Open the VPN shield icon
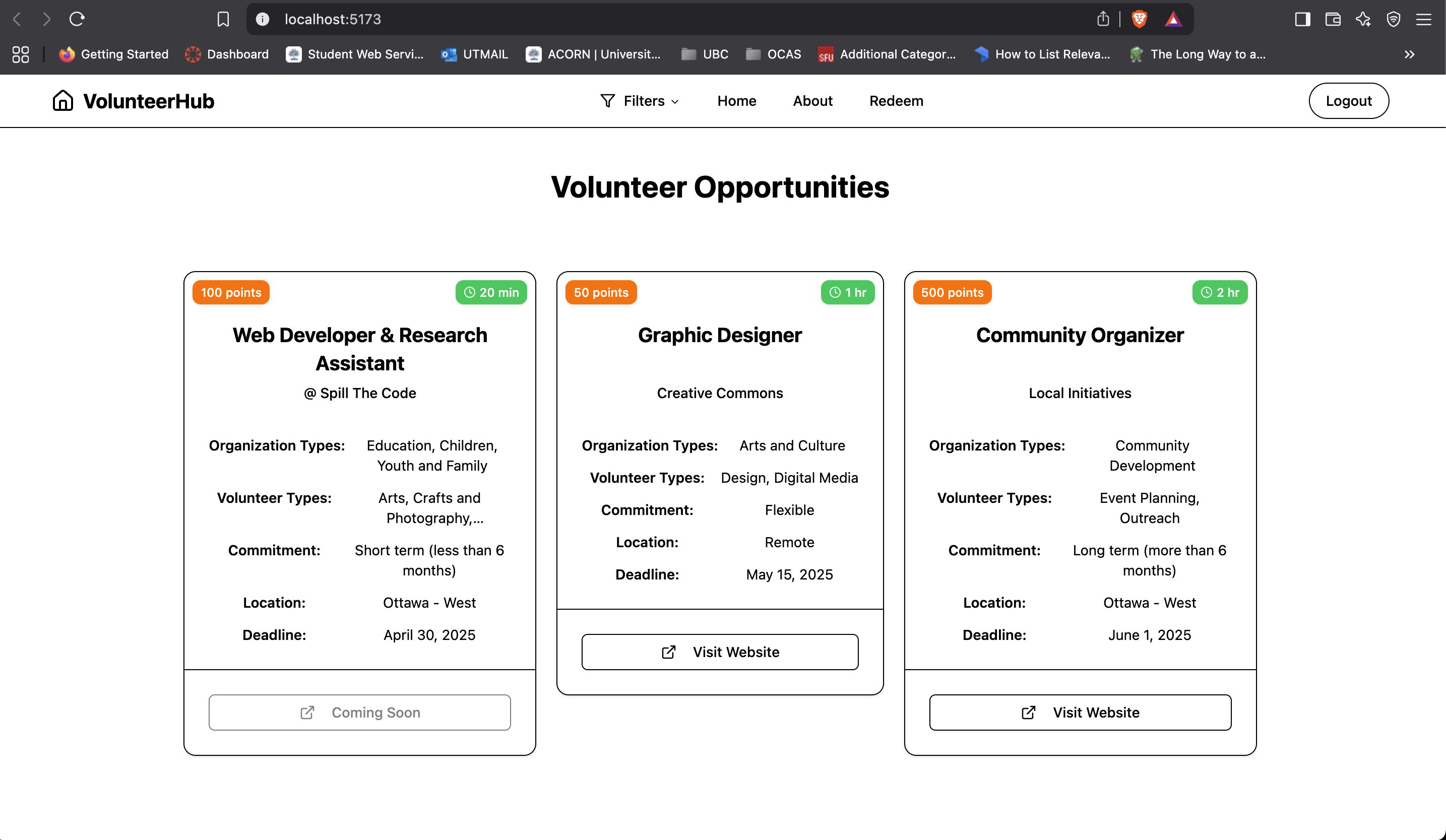1446x840 pixels. tap(1393, 19)
